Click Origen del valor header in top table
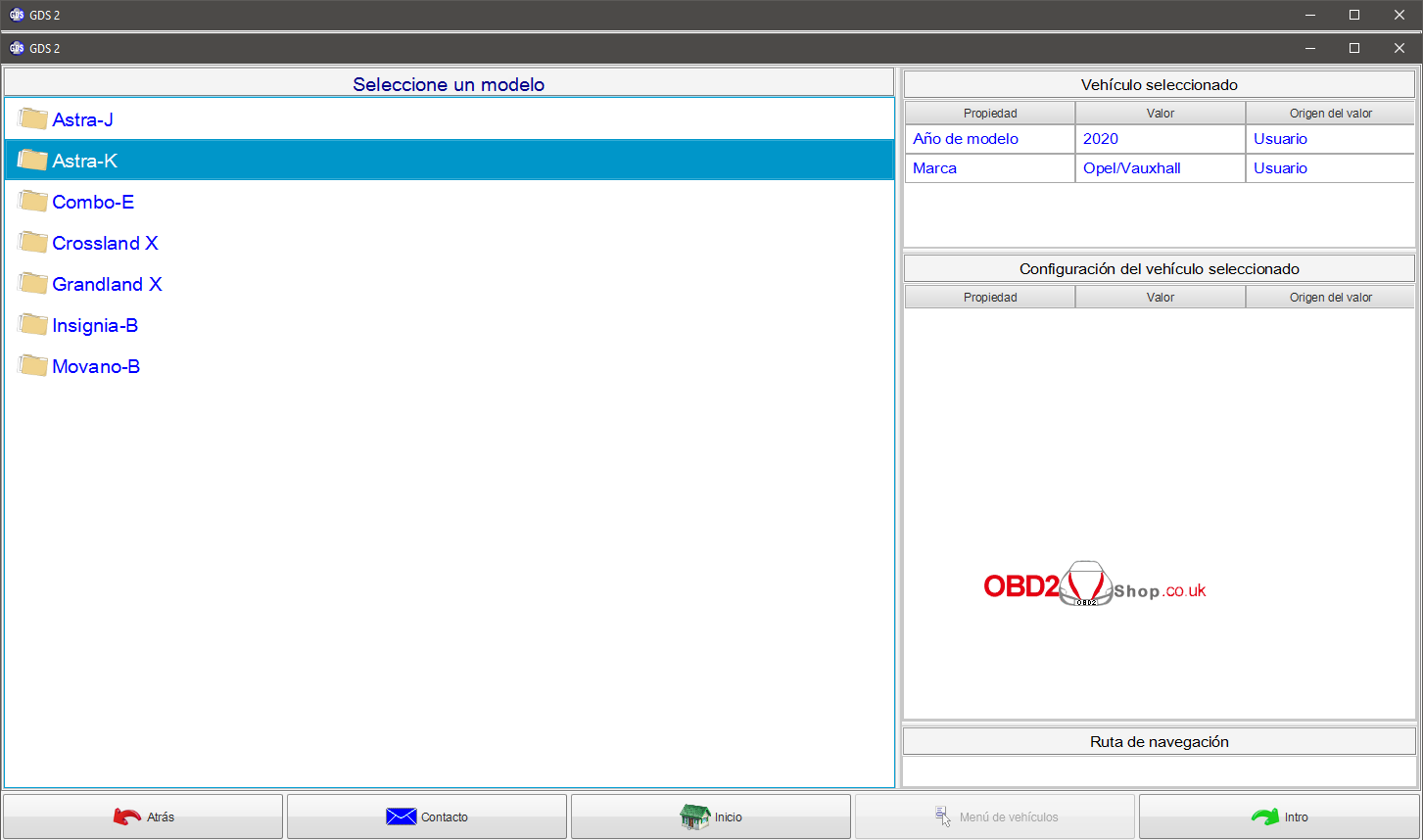 1330,114
